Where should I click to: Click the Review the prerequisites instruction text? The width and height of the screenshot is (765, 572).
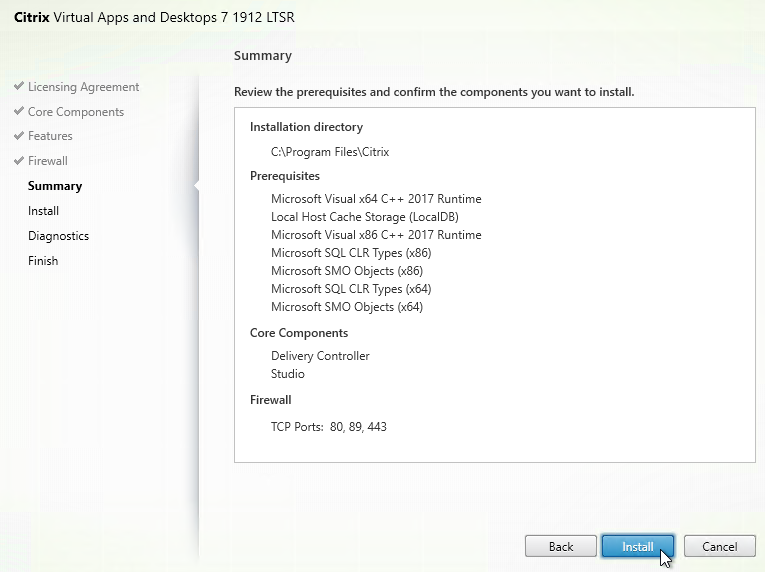tap(434, 92)
